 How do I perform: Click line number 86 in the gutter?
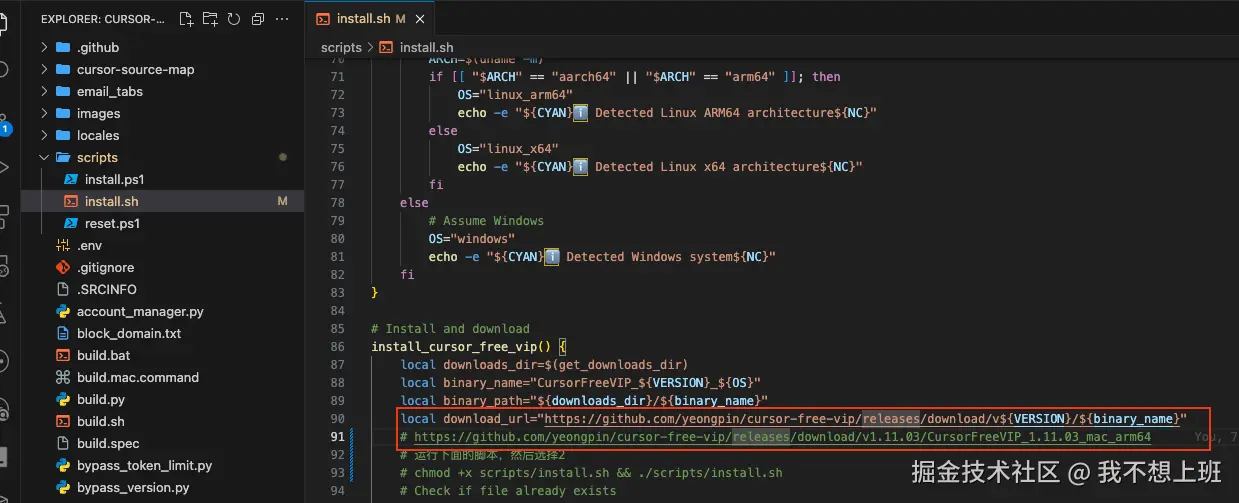[x=337, y=347]
